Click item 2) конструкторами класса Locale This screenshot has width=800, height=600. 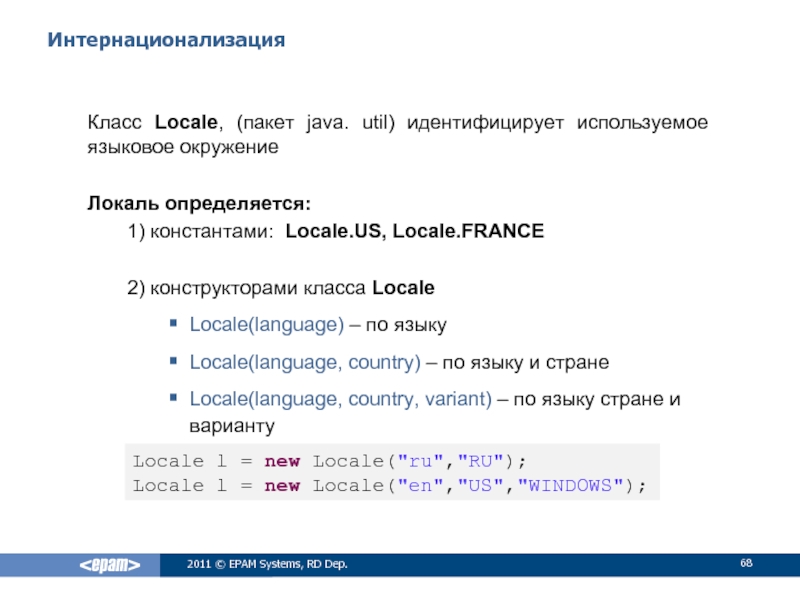[x=280, y=289]
